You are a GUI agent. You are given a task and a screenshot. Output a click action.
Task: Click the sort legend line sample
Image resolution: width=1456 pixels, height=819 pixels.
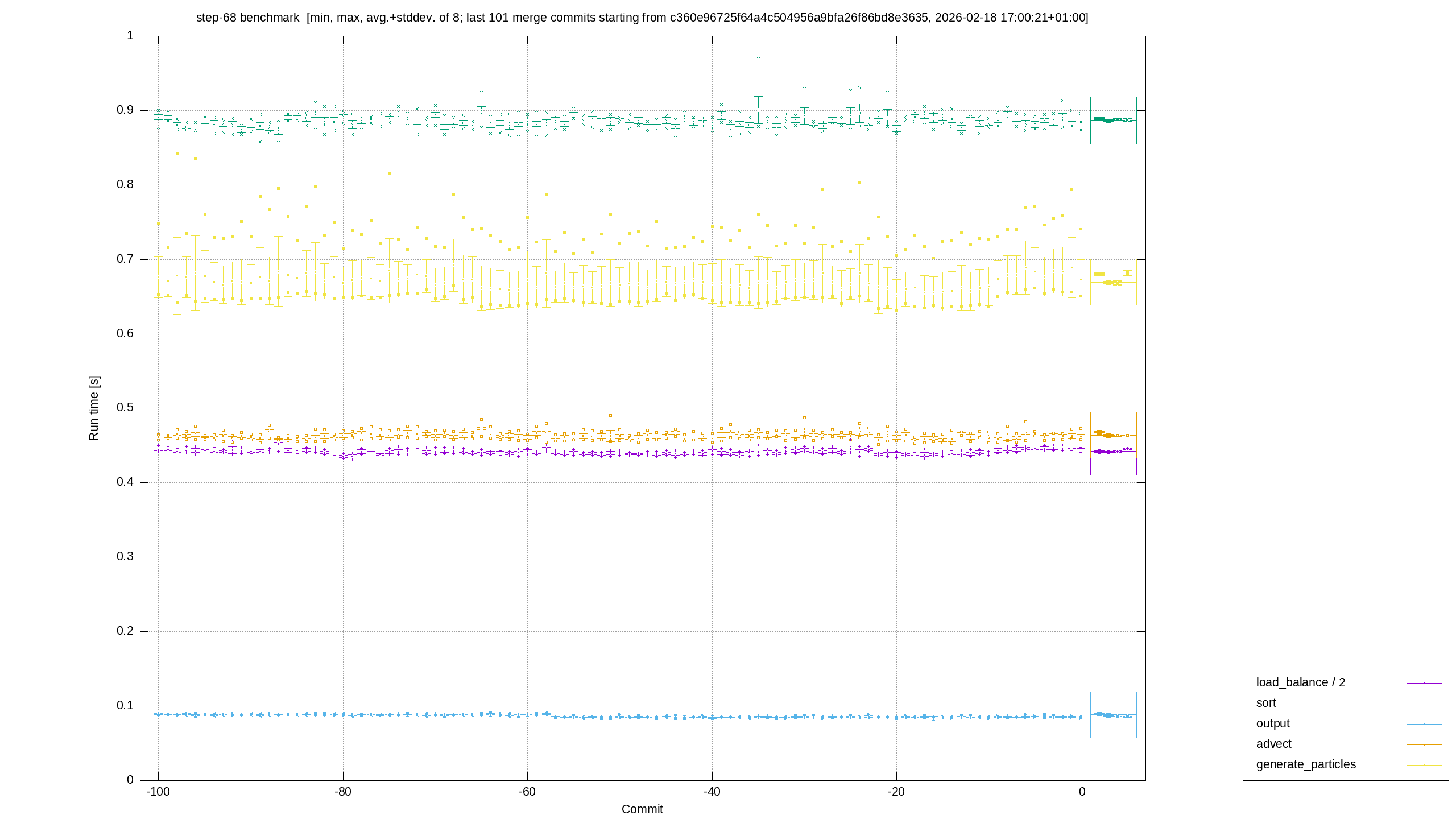(1424, 704)
